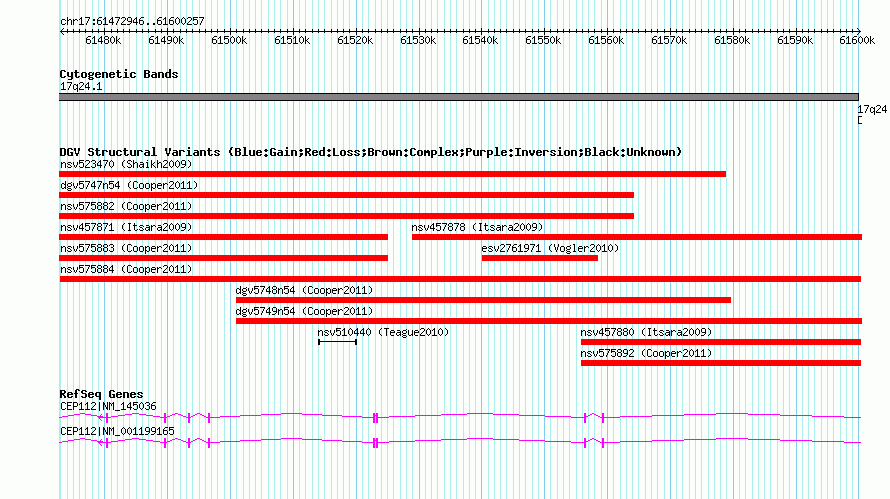Click the 61600k ruler tick label
The height and width of the screenshot is (499, 890).
click(x=857, y=40)
